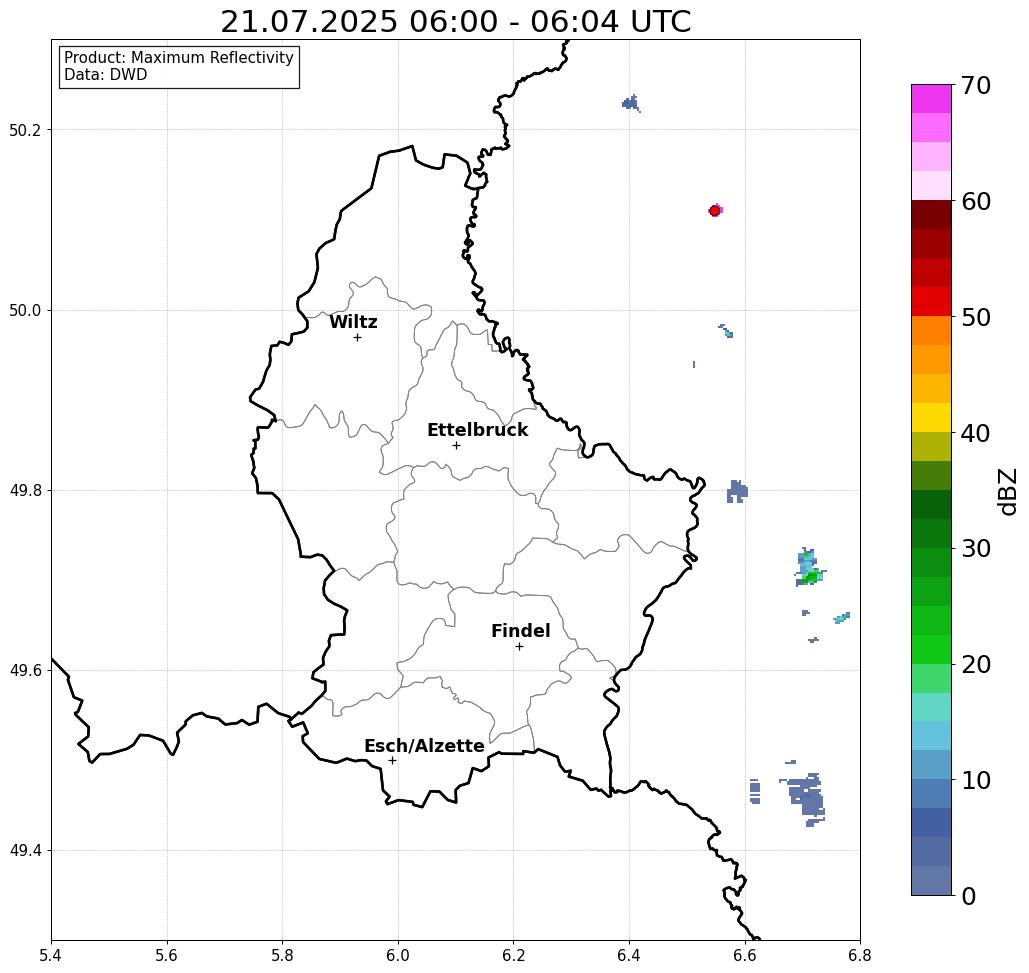The image size is (1029, 973).
Task: Click the colorbar tick label 40
Action: (x=976, y=433)
